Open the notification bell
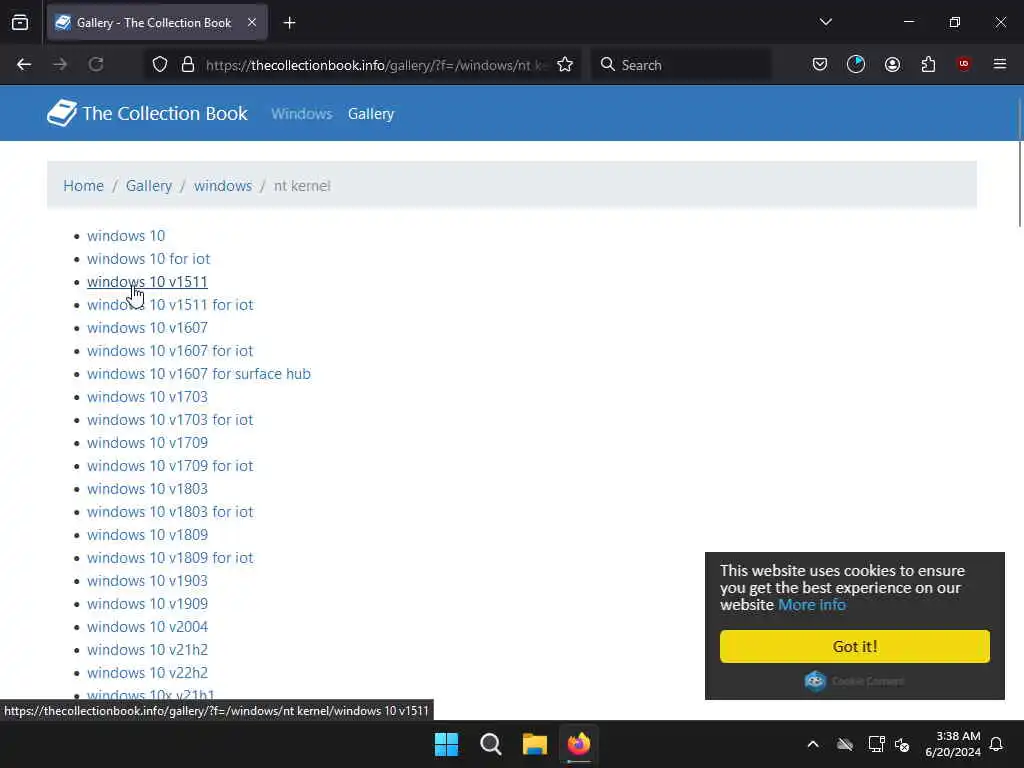This screenshot has width=1024, height=768. click(996, 744)
